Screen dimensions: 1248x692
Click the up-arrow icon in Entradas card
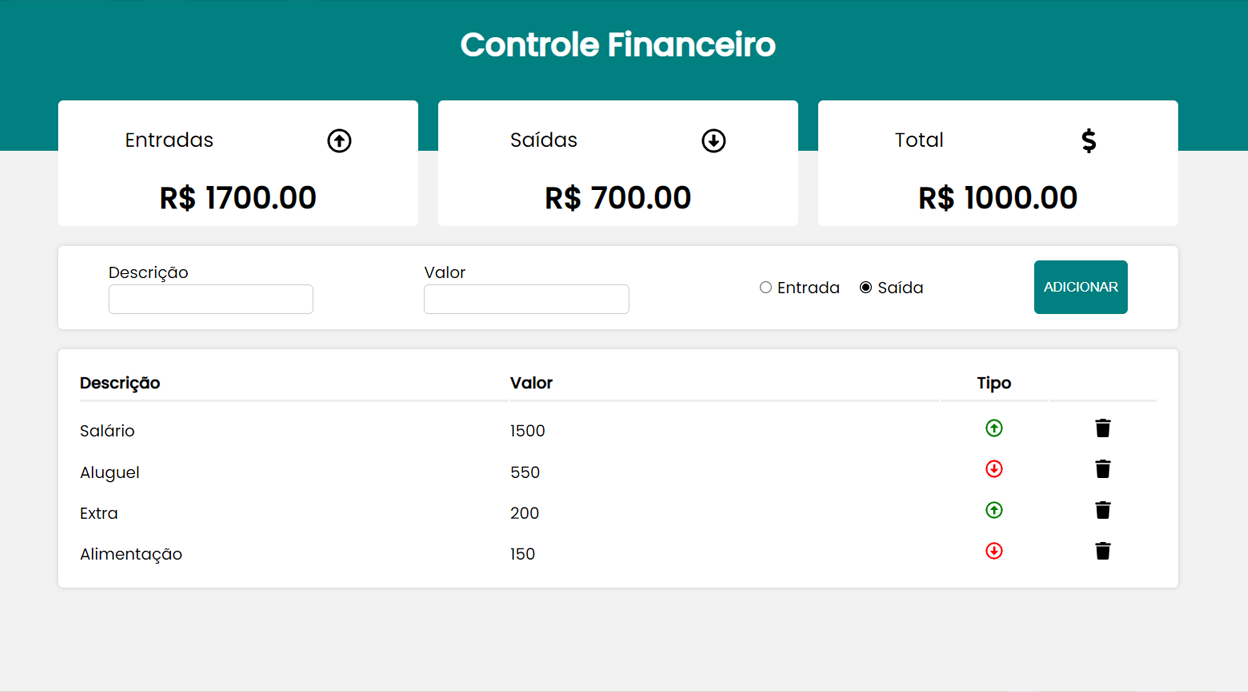tap(340, 141)
